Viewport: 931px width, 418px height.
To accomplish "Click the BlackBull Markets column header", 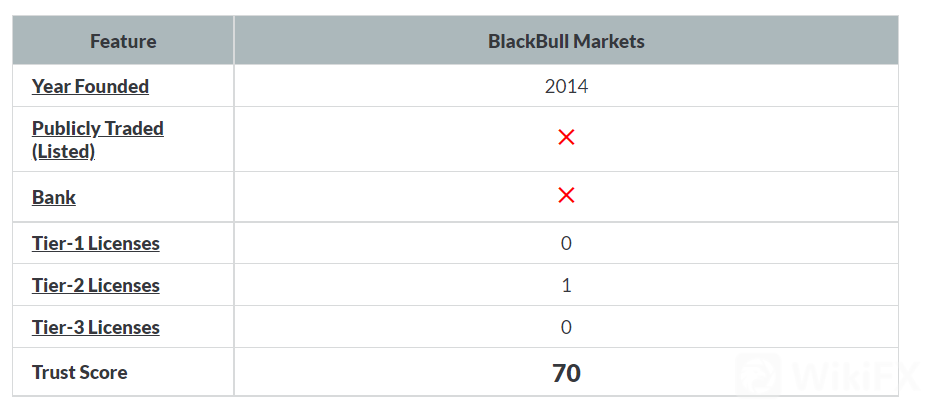I will 566,42.
